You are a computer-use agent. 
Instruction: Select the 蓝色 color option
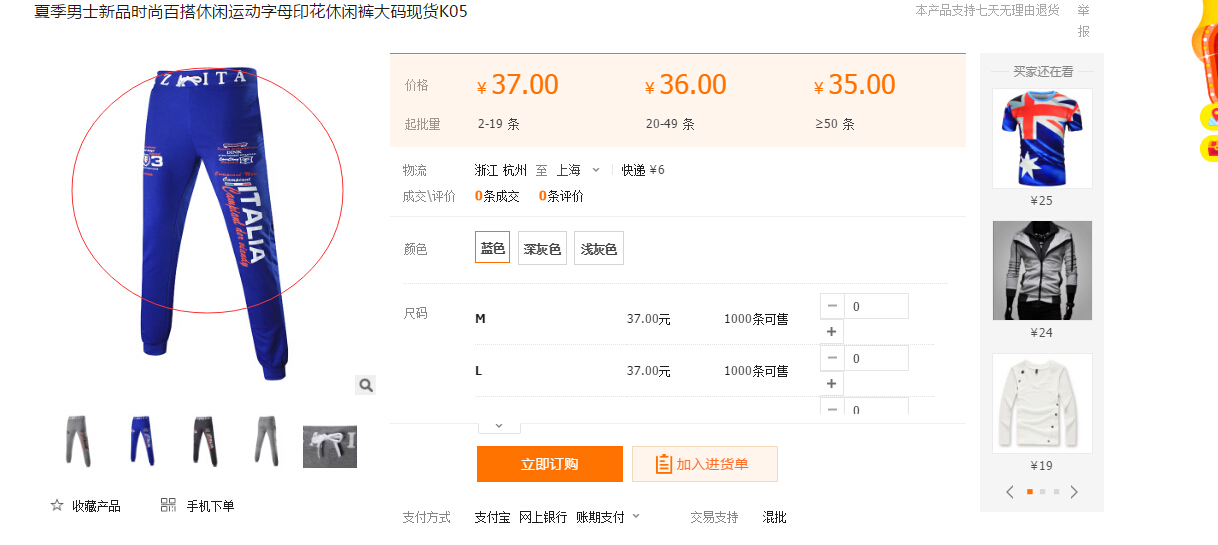coord(493,248)
